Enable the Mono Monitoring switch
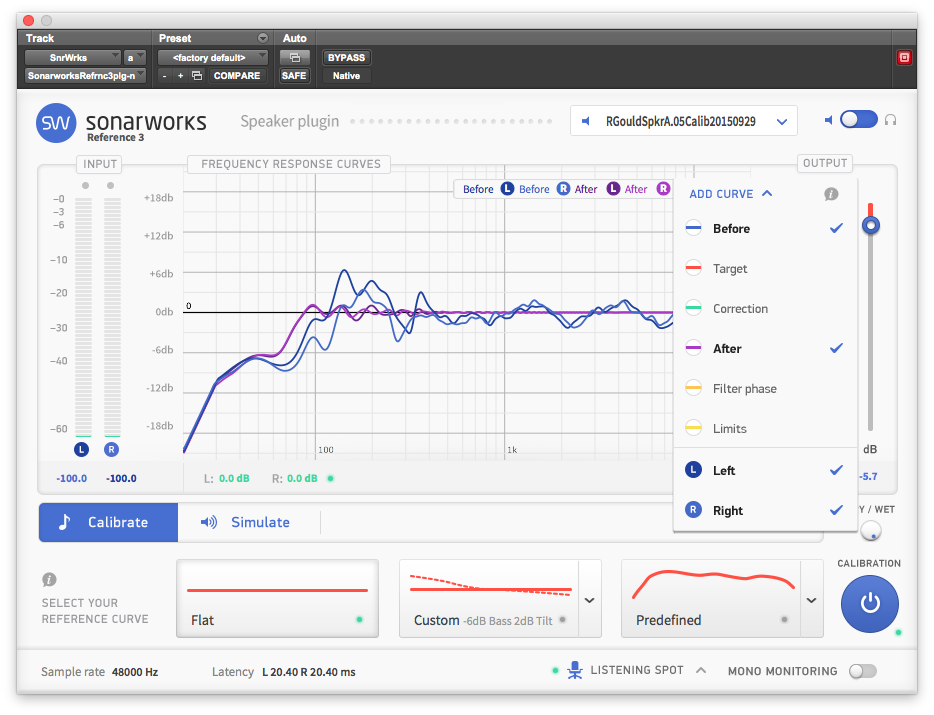This screenshot has height=715, width=934. (861, 671)
